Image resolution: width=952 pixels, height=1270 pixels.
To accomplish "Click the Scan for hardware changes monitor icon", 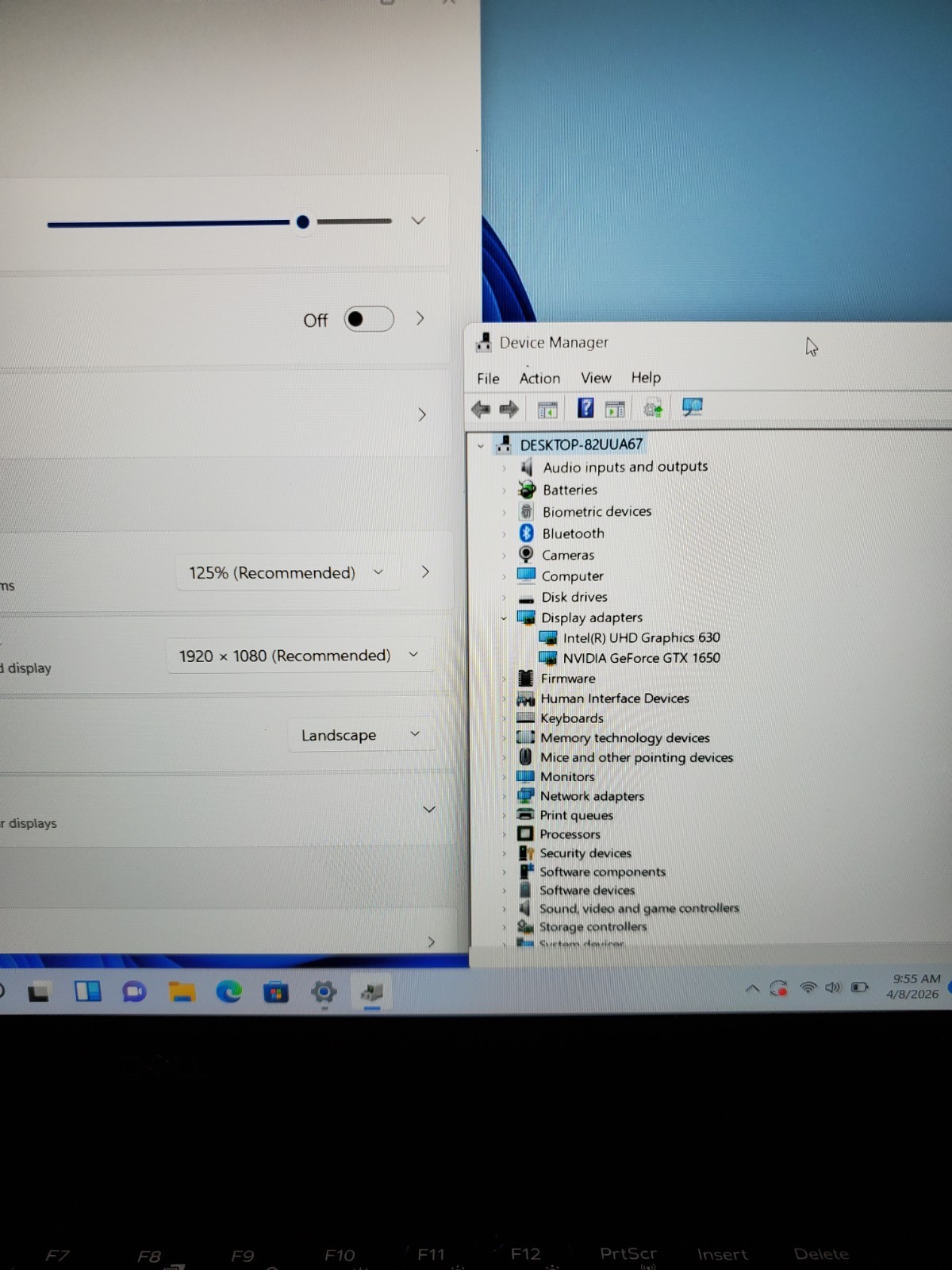I will point(692,407).
